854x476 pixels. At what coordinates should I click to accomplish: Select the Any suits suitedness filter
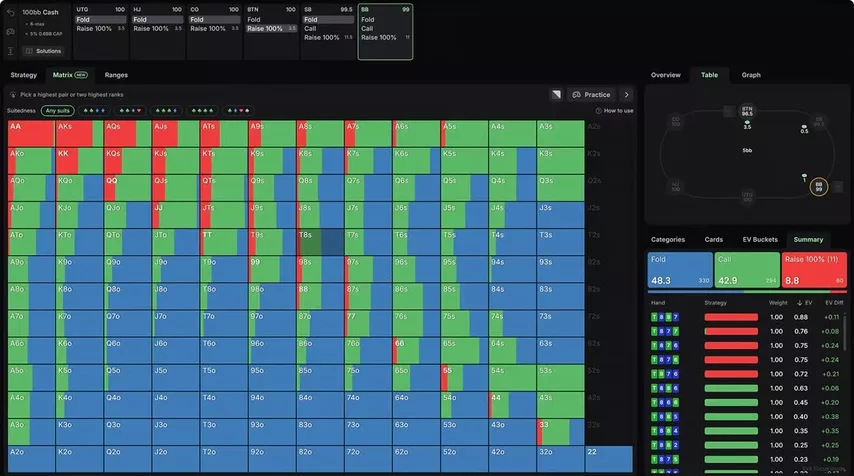[58, 111]
